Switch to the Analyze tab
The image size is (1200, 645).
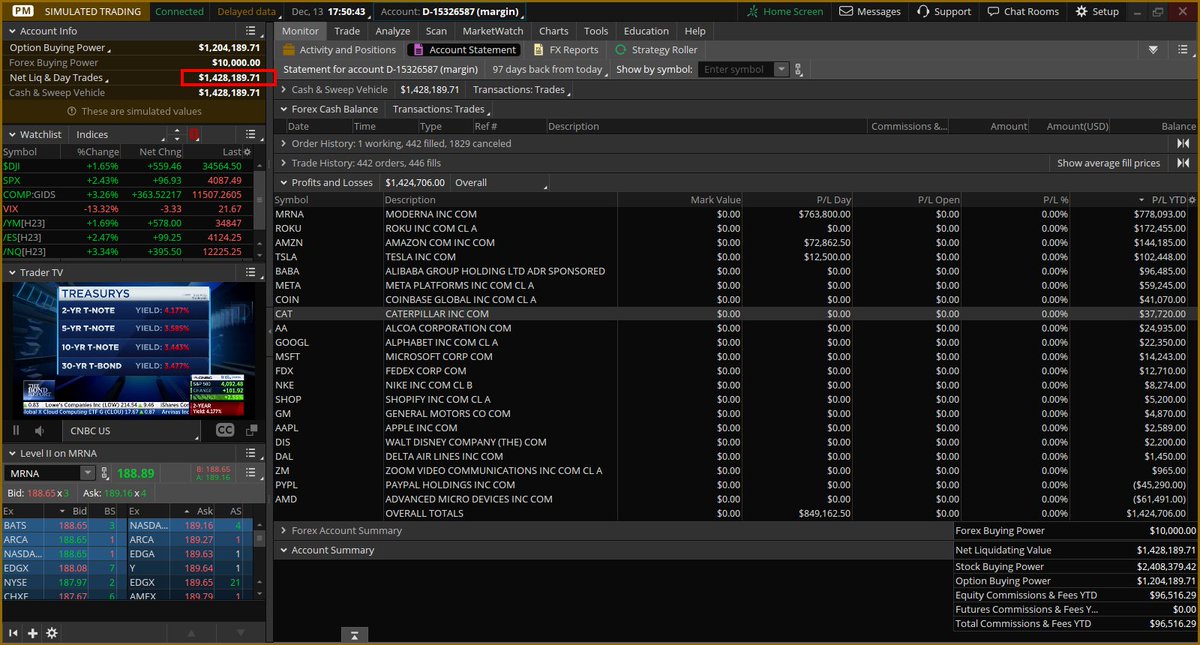click(393, 31)
